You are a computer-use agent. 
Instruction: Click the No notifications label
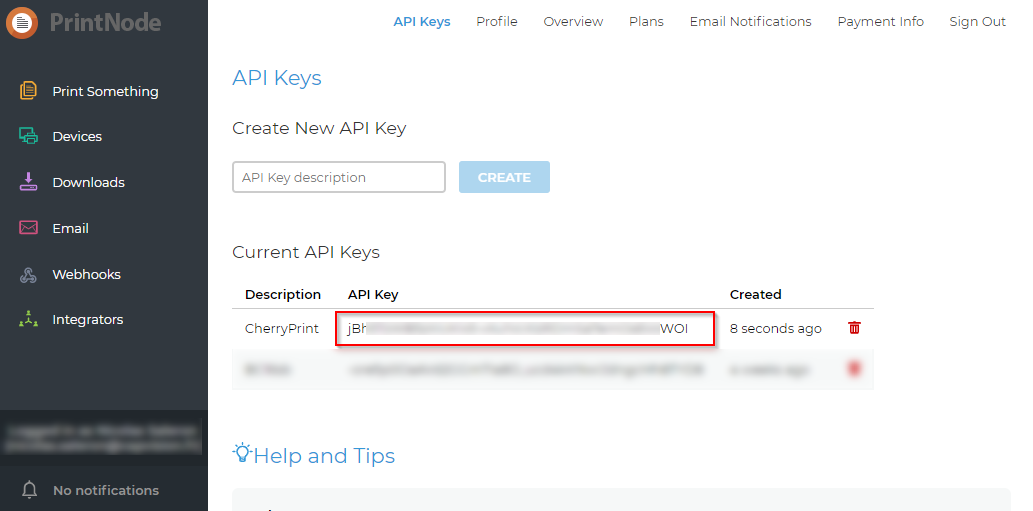(x=106, y=491)
